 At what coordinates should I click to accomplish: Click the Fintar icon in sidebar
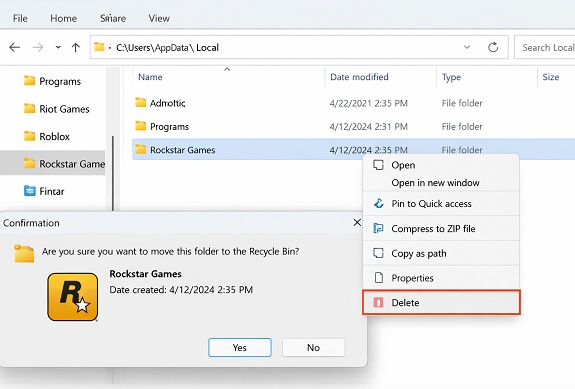tap(29, 191)
